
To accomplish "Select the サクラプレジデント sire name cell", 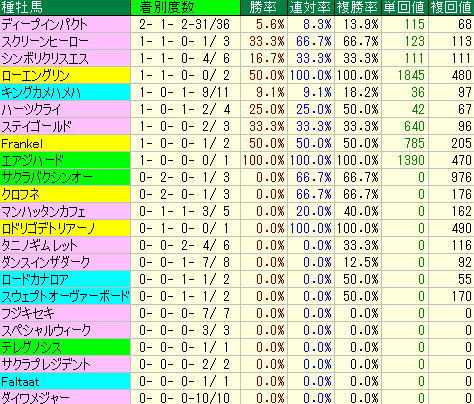I will point(65,364).
